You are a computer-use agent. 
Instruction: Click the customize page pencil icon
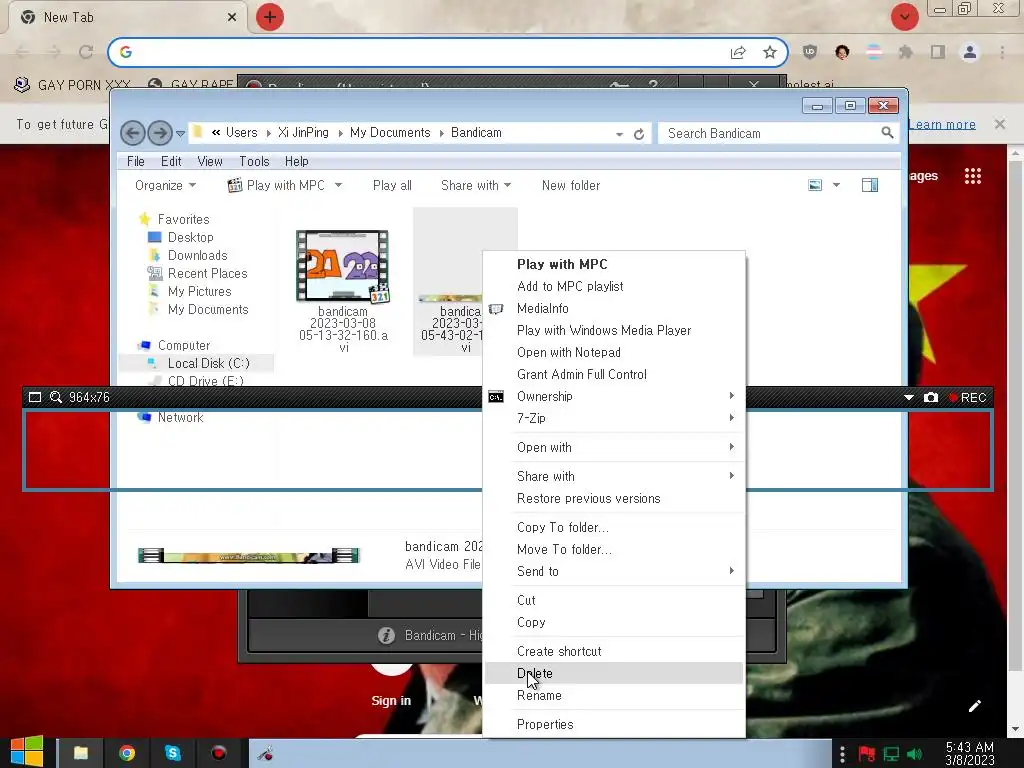pos(974,706)
